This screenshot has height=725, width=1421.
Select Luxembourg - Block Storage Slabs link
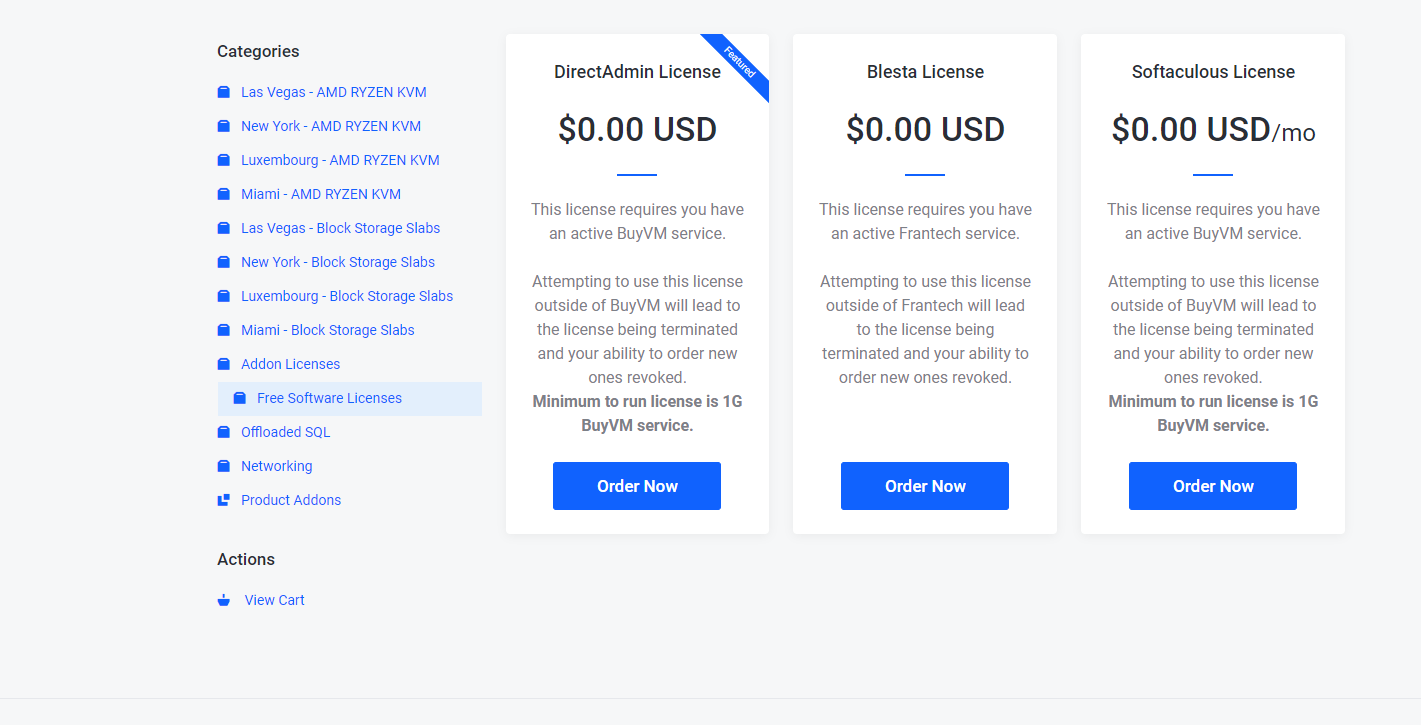tap(347, 296)
